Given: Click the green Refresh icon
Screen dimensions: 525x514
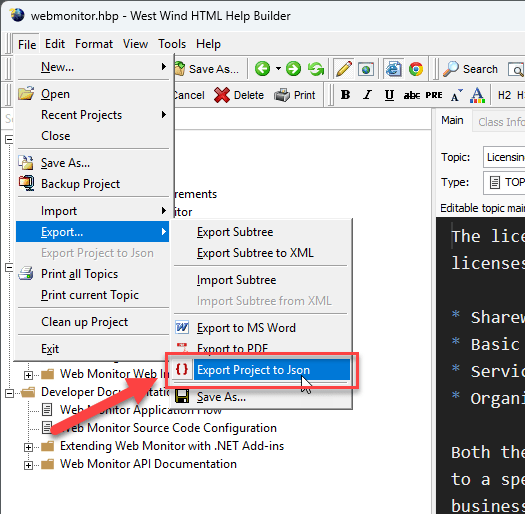Looking at the screenshot, I should 316,69.
